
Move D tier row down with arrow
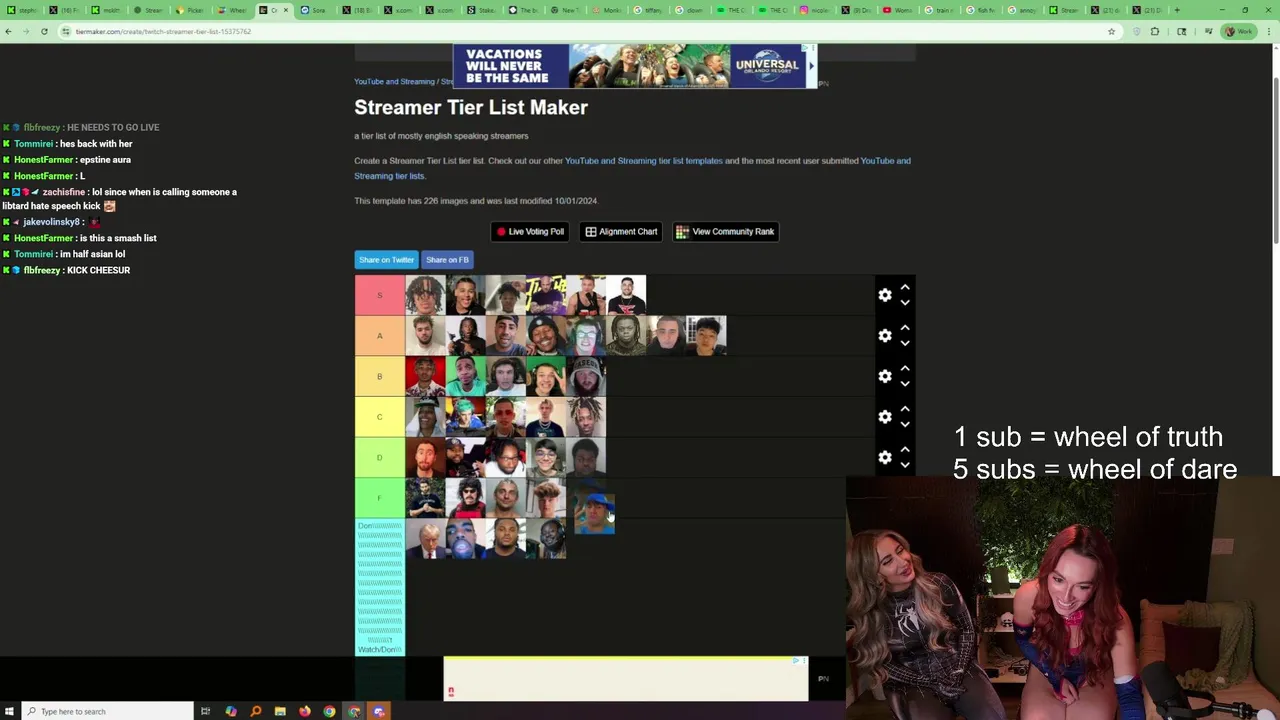coord(905,465)
